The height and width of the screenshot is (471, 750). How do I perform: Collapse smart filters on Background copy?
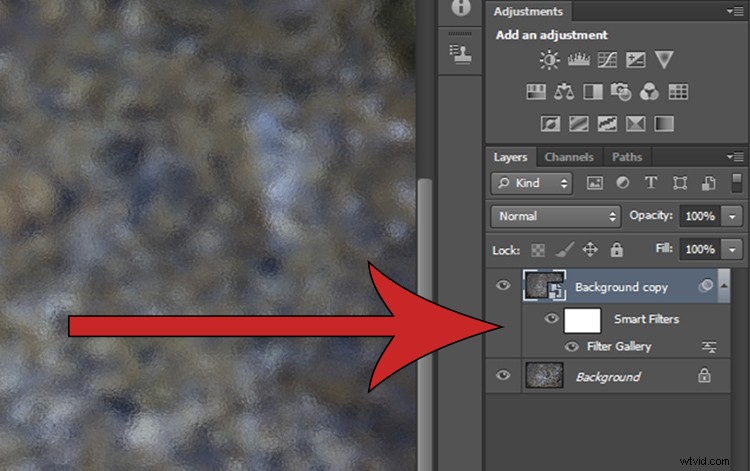724,285
